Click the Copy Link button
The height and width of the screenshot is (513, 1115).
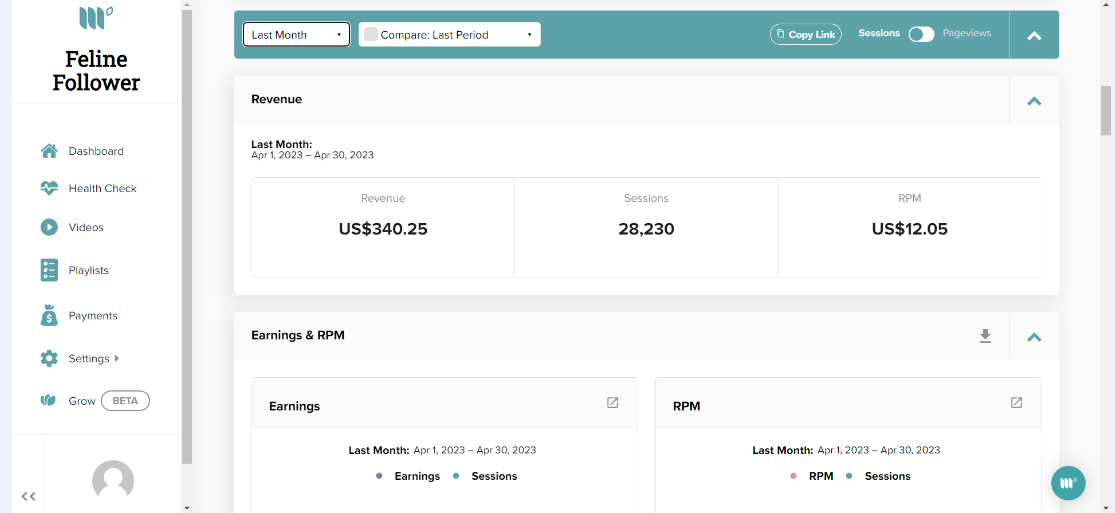[x=806, y=34]
